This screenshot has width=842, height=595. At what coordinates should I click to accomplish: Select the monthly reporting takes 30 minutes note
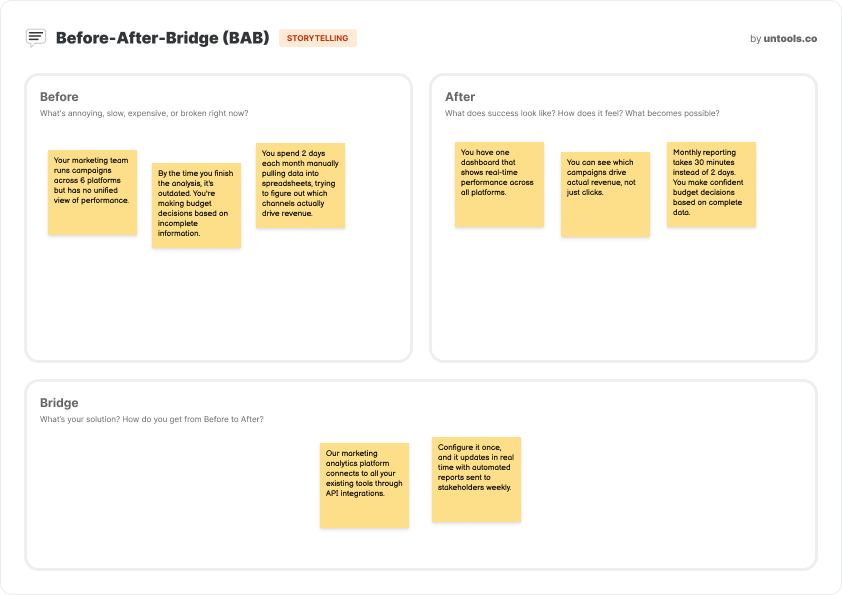tap(711, 184)
